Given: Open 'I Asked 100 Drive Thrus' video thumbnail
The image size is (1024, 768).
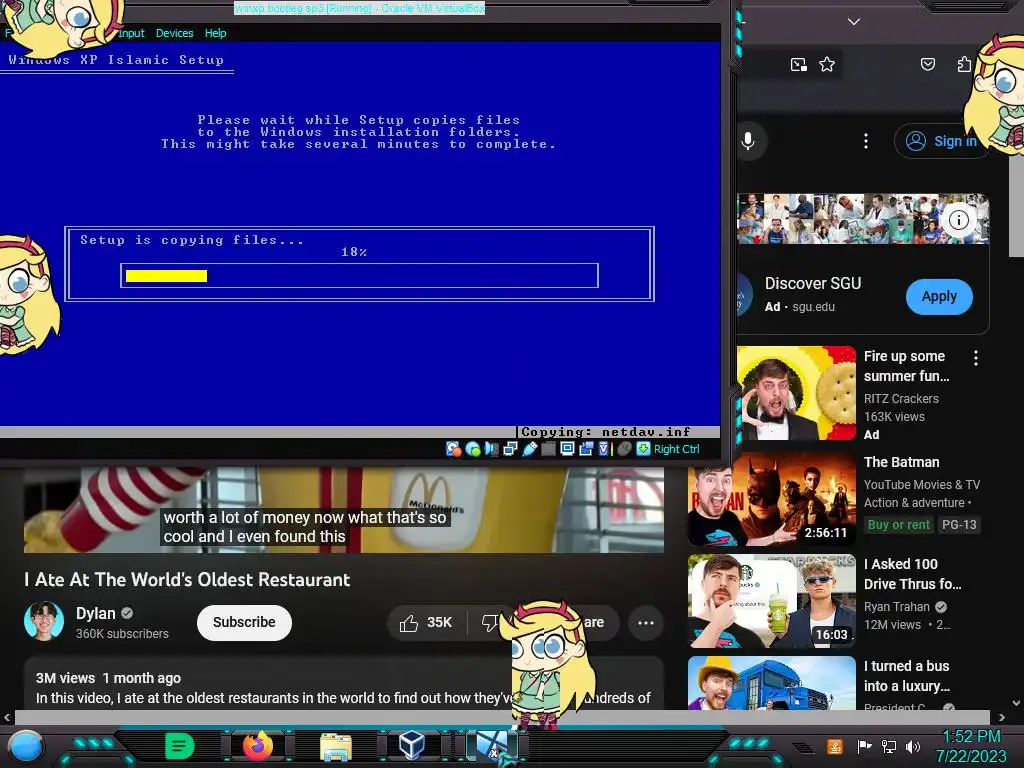Looking at the screenshot, I should coord(772,601).
